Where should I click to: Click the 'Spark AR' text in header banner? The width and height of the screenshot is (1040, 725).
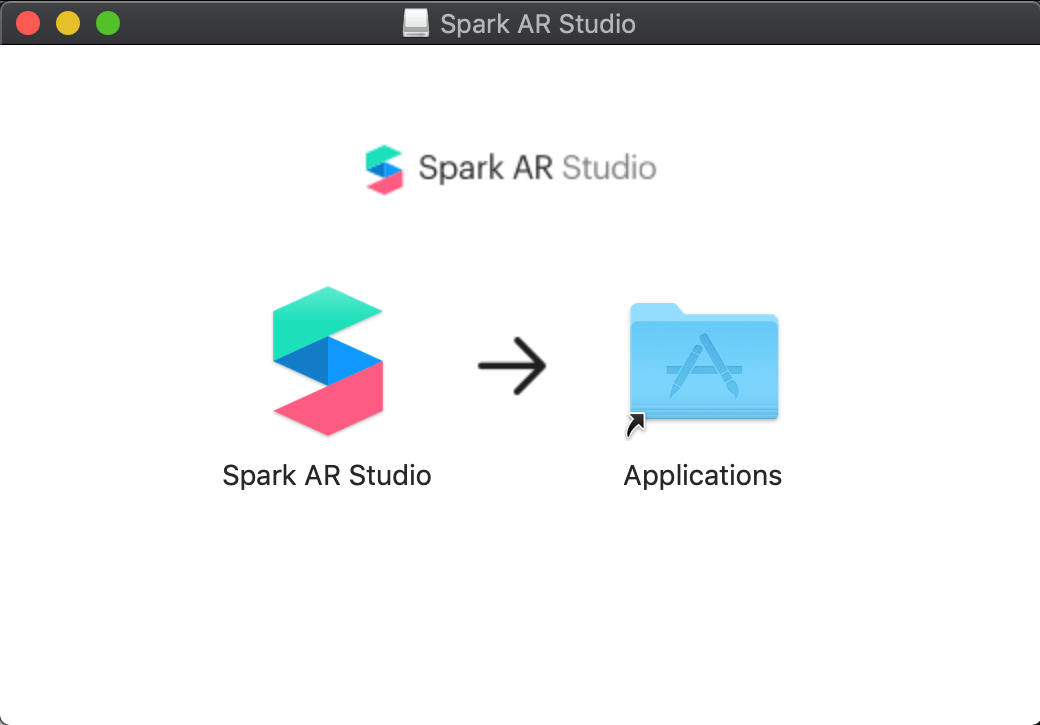[x=485, y=168]
